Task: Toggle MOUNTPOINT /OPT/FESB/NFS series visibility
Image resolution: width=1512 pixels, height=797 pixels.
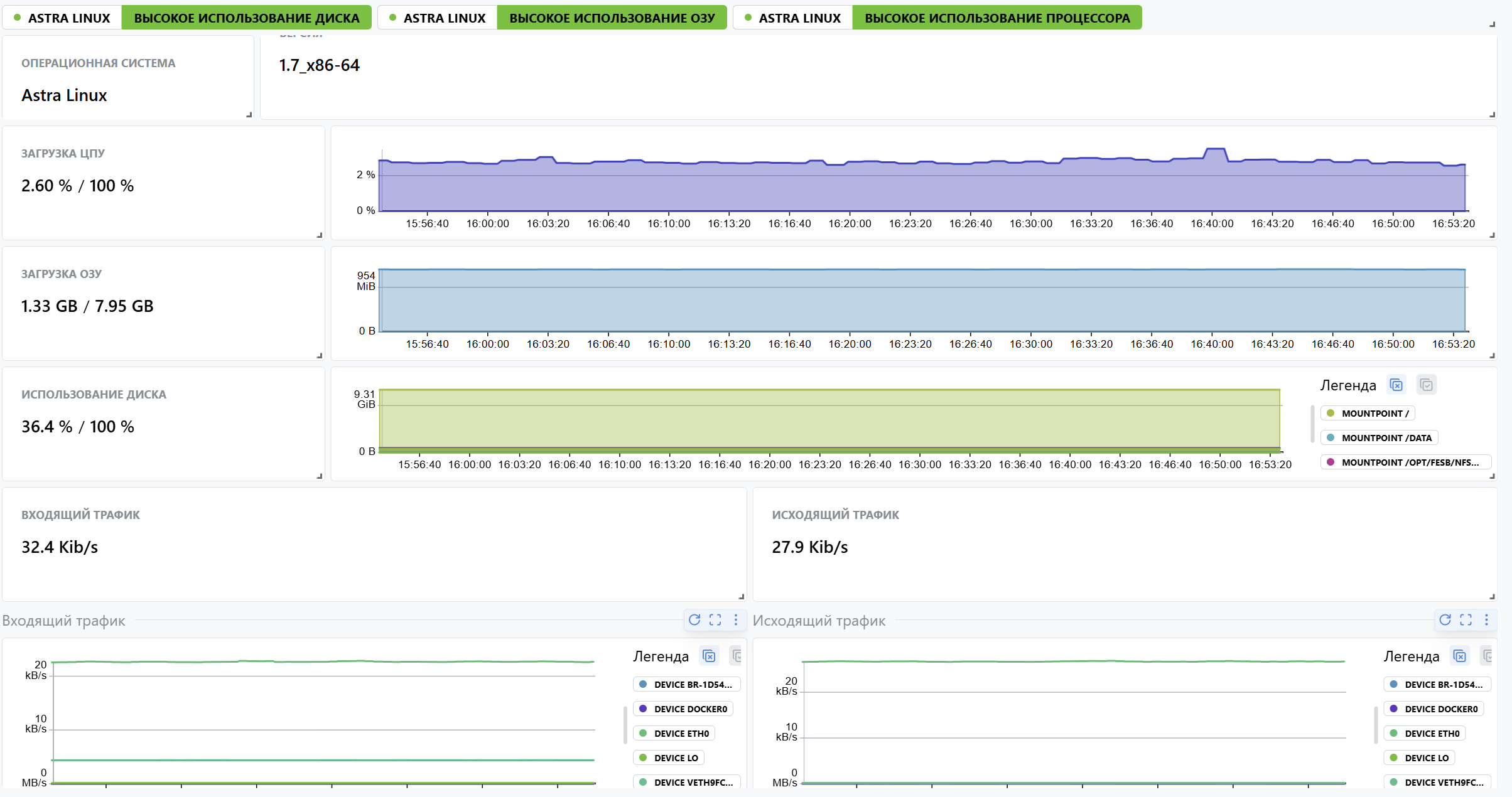Action: 1405,462
